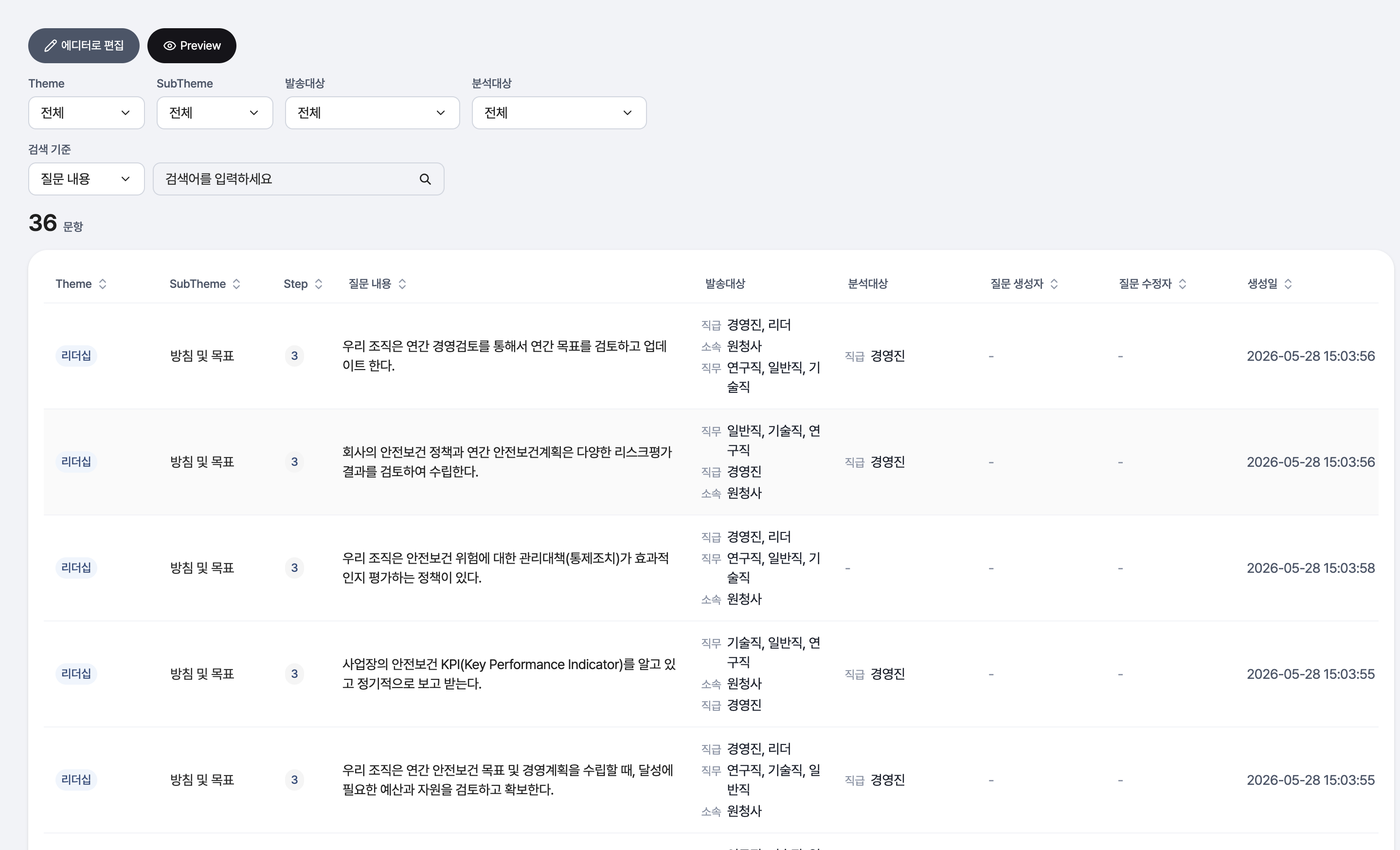Screen dimensions: 1400x850
Task: Select question text about 리스크평가 결과
Action: [x=507, y=462]
